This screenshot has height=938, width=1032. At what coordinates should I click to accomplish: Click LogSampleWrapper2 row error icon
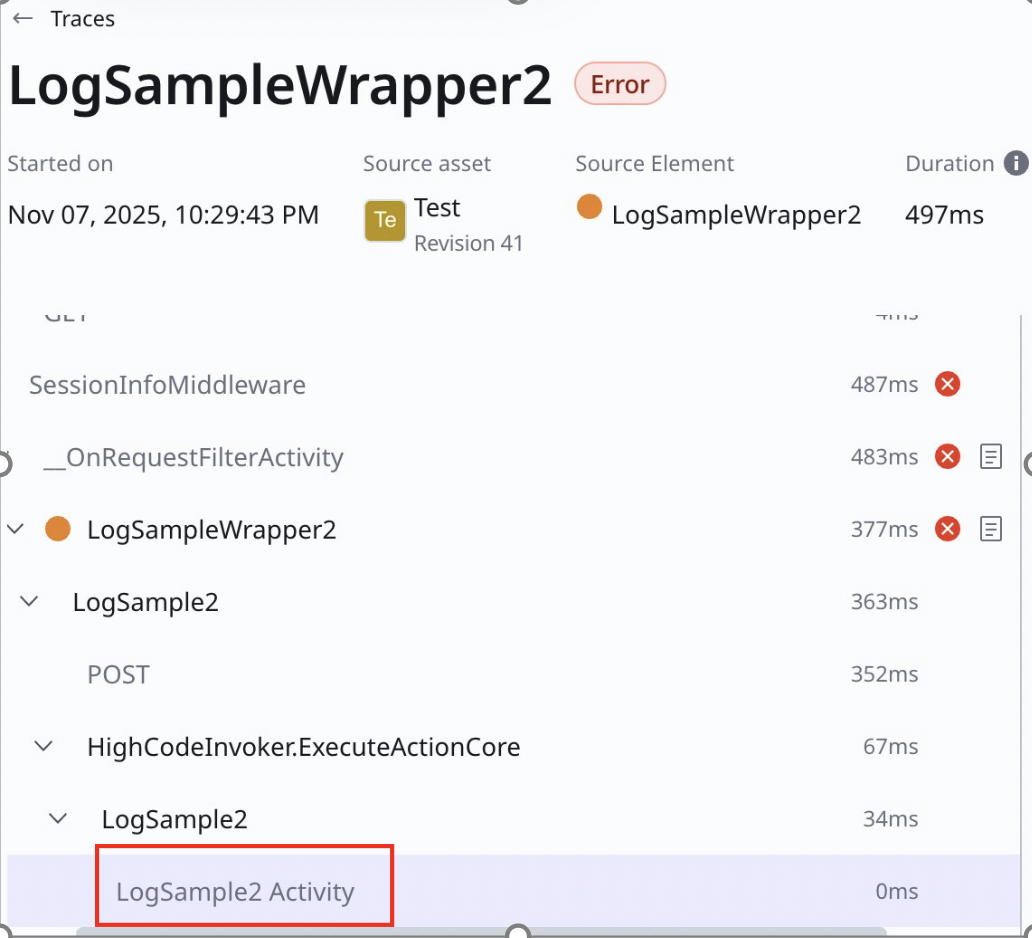click(x=947, y=529)
